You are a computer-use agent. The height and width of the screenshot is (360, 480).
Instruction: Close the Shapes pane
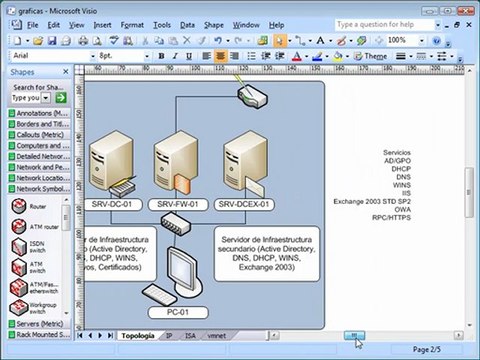tap(66, 72)
